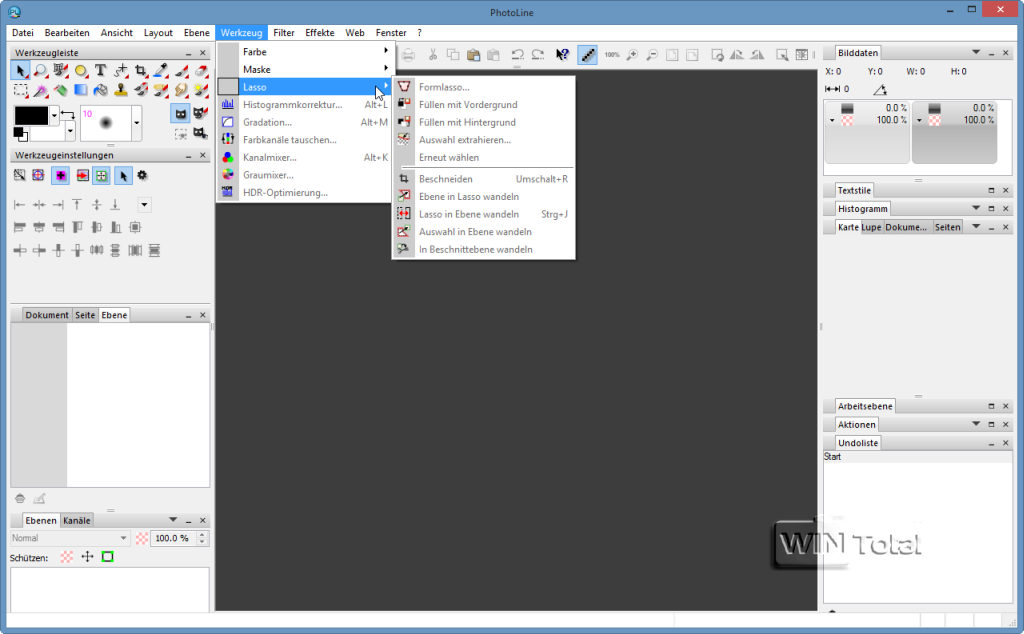The width and height of the screenshot is (1024, 634).
Task: Choose Lasso in Ebene wandeln entry
Action: tap(483, 214)
